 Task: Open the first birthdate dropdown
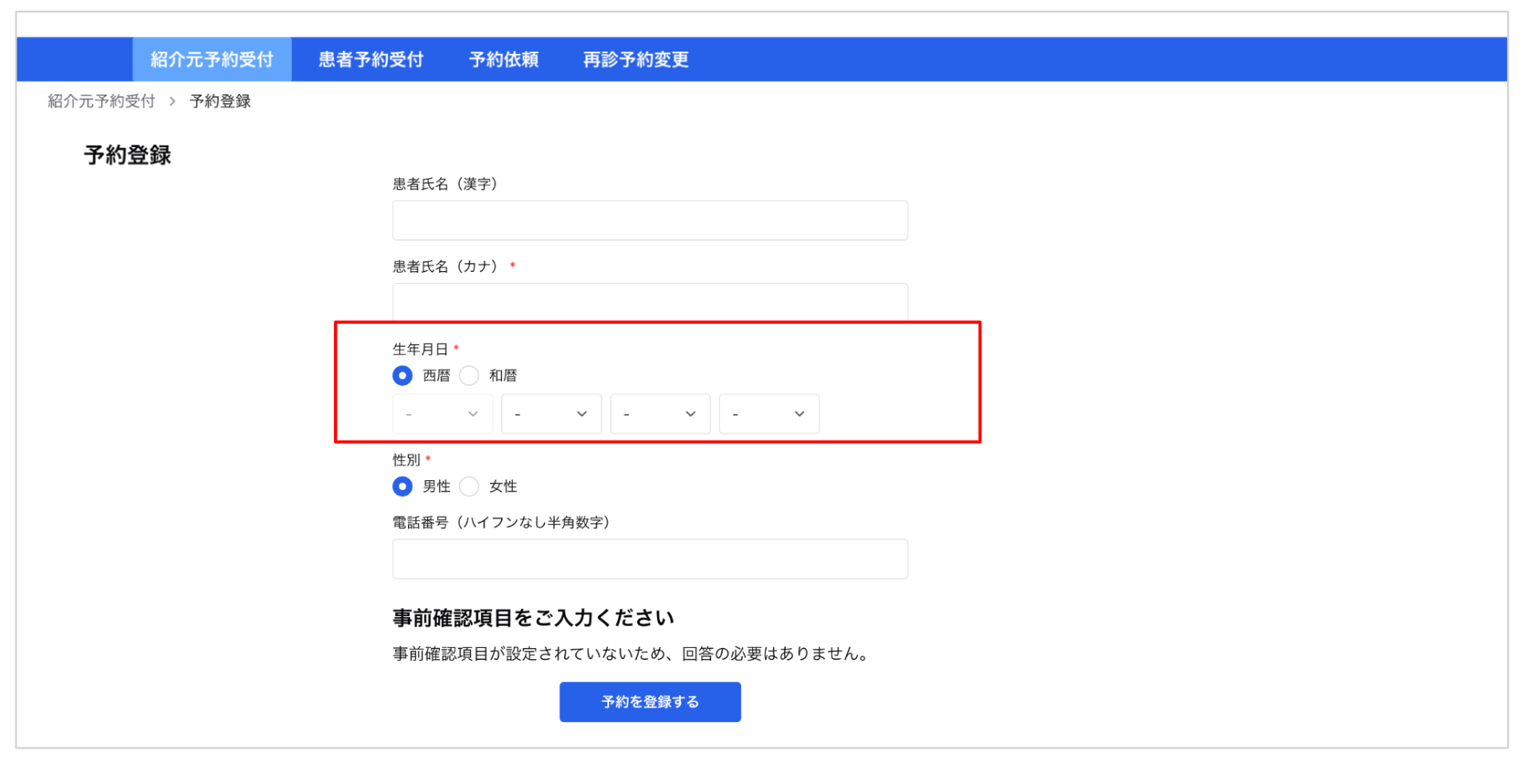[x=442, y=413]
